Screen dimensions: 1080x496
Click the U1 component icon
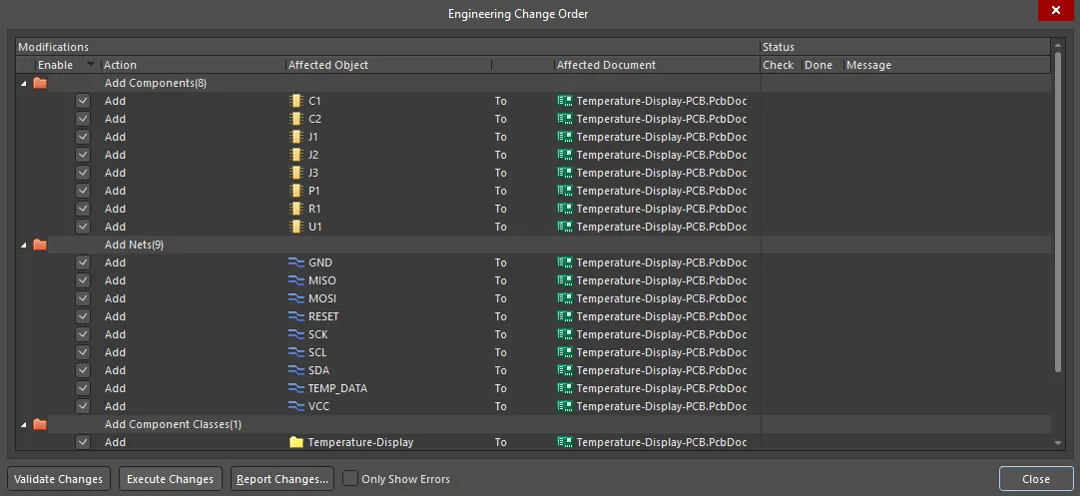pyautogui.click(x=296, y=226)
